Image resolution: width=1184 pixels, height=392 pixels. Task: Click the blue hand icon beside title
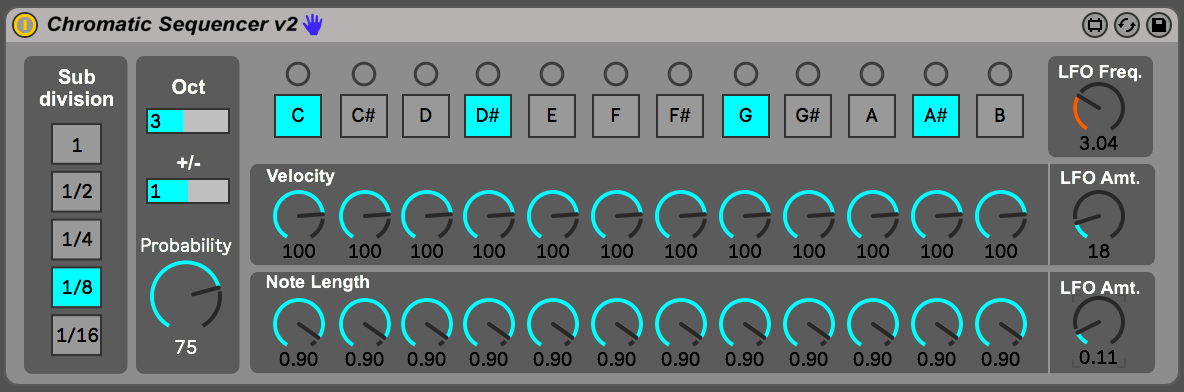pyautogui.click(x=312, y=25)
